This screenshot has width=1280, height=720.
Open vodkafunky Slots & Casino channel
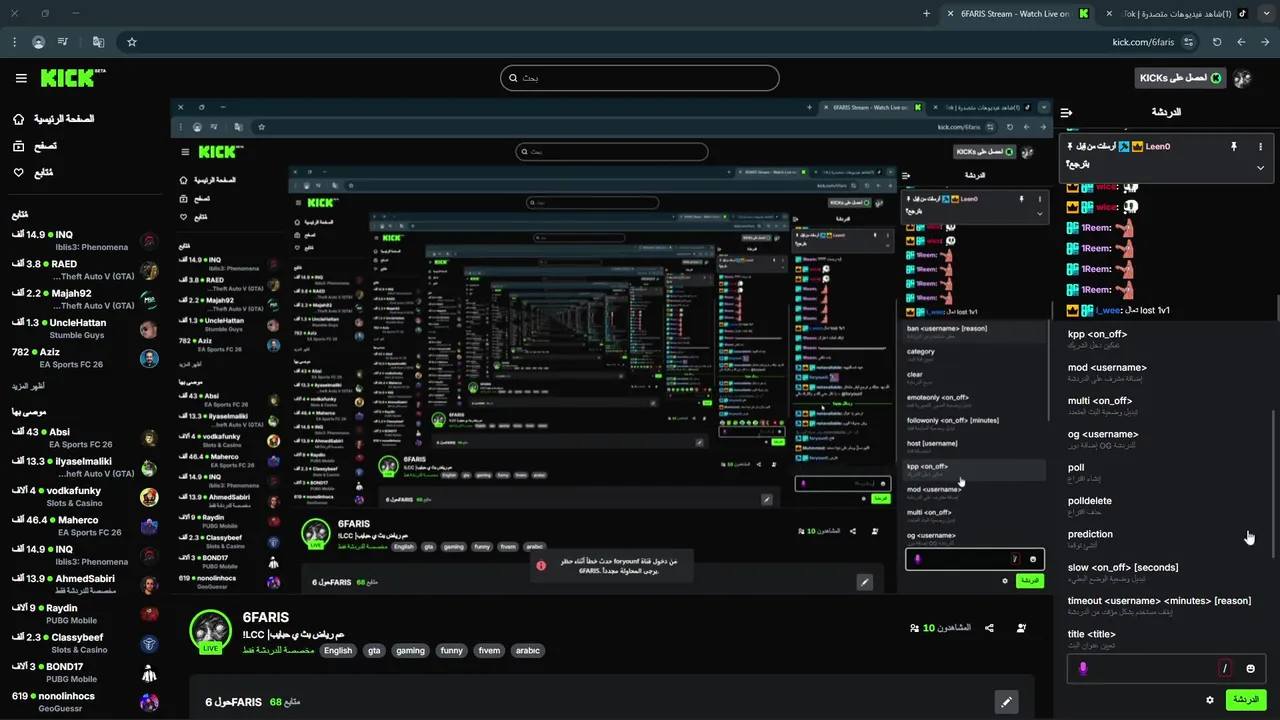(85, 497)
